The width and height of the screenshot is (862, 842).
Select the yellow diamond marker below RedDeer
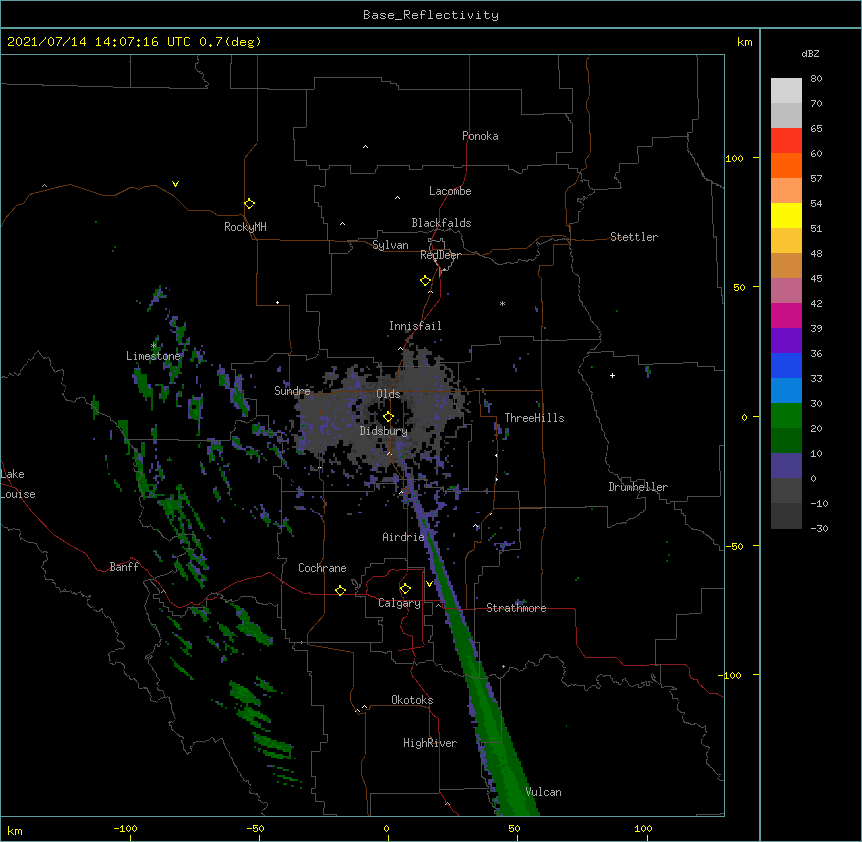click(425, 281)
